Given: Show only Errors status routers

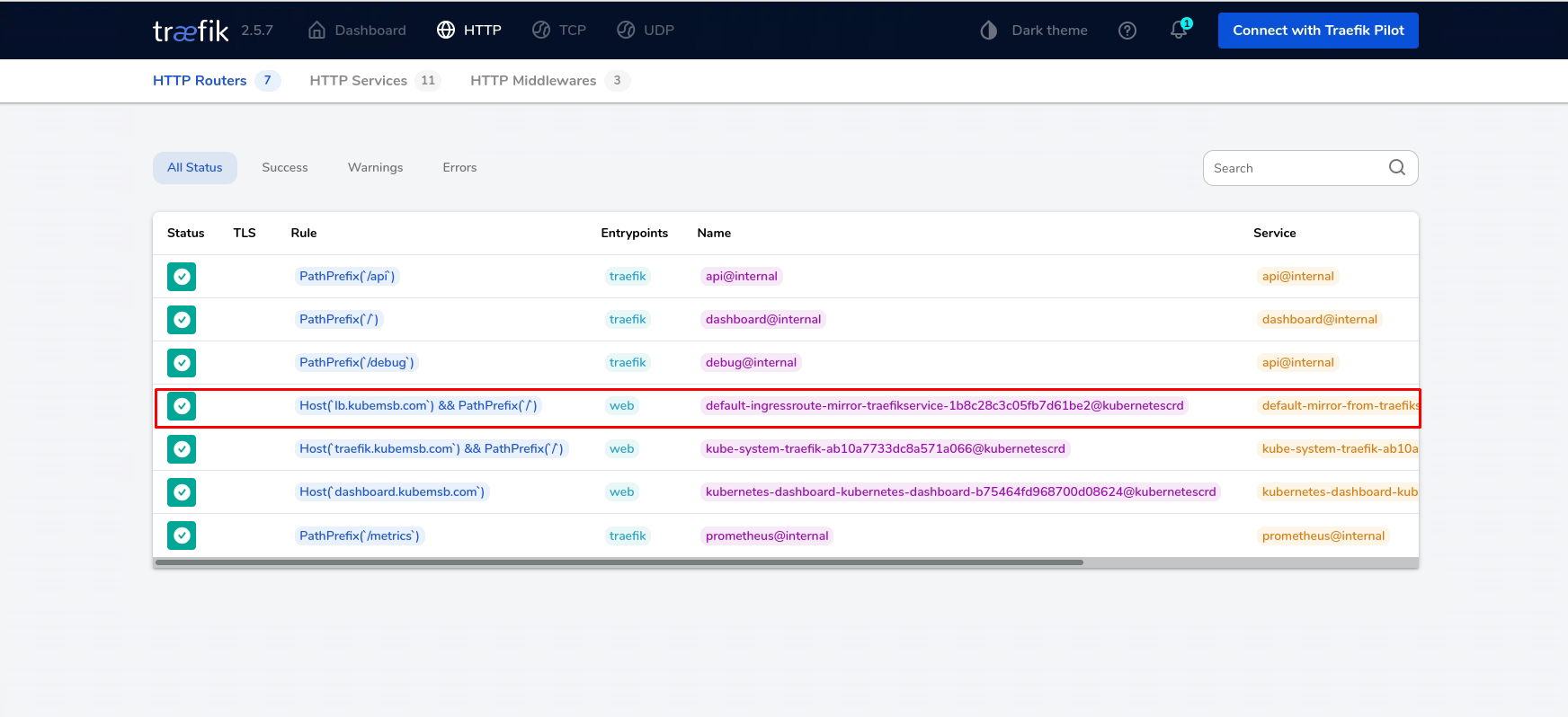Looking at the screenshot, I should 459,168.
